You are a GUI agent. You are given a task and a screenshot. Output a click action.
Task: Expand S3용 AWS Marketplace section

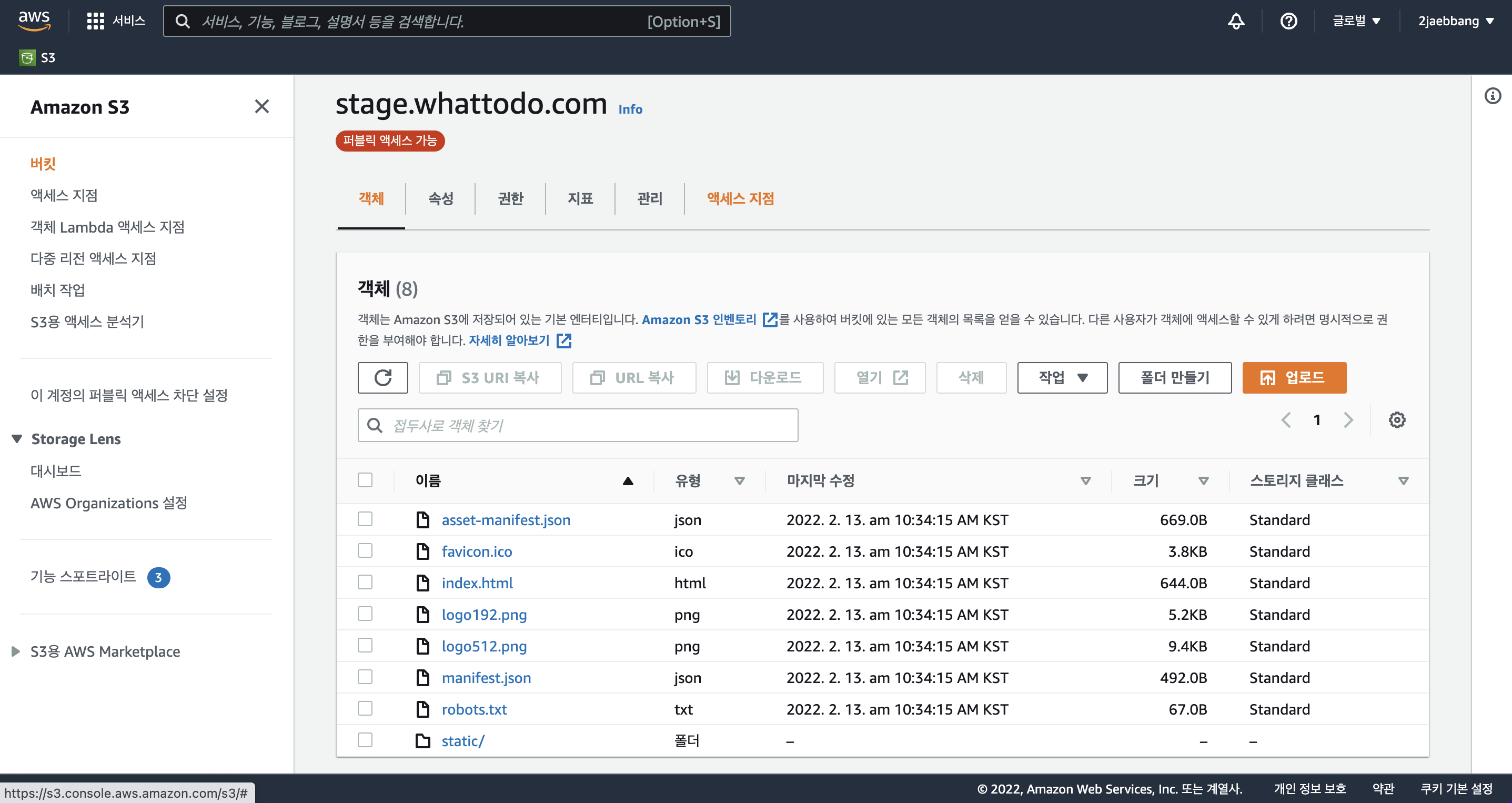16,651
